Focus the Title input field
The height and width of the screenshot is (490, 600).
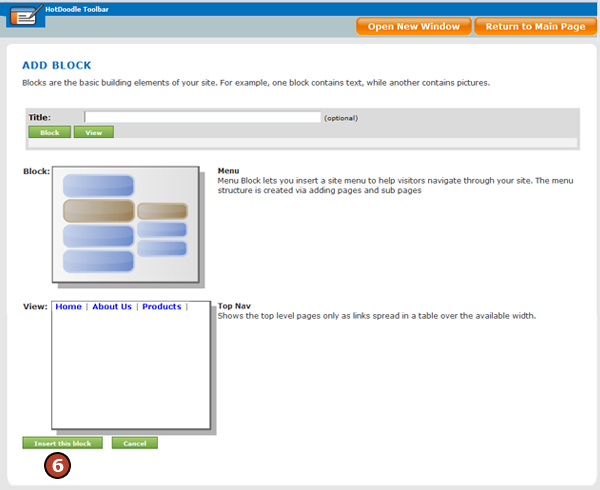[202, 117]
